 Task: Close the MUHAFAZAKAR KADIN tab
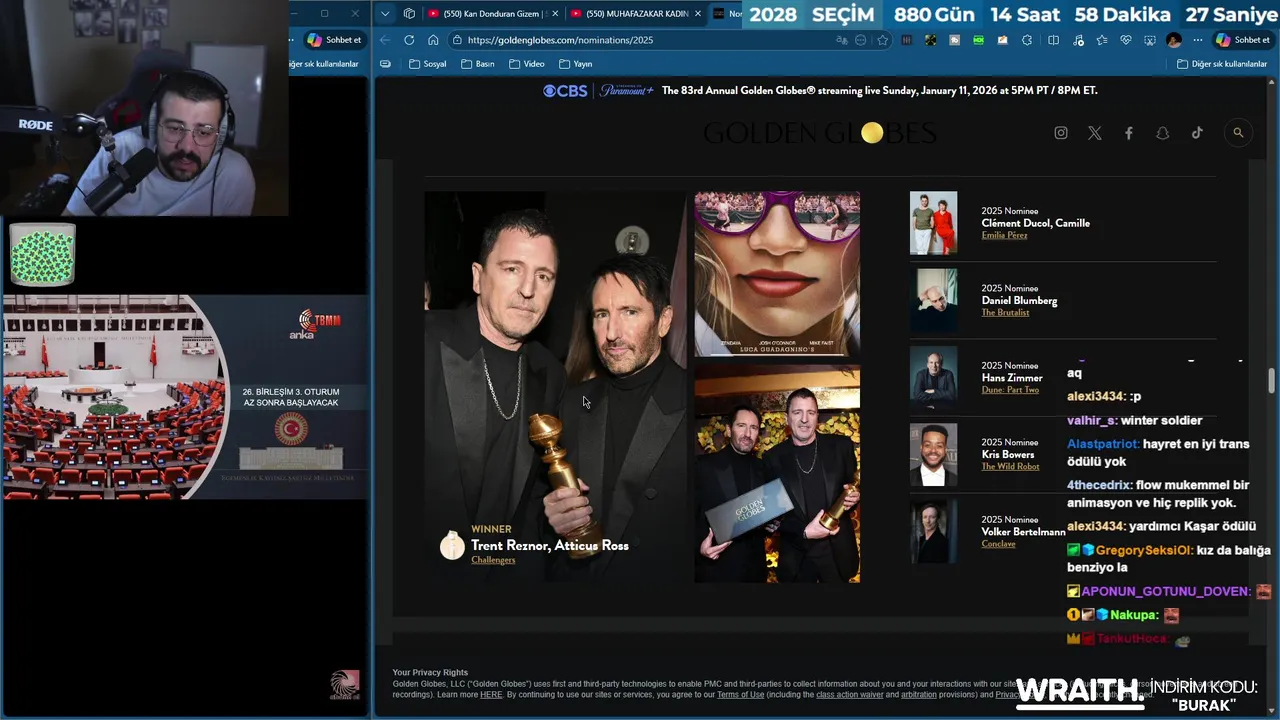click(698, 14)
